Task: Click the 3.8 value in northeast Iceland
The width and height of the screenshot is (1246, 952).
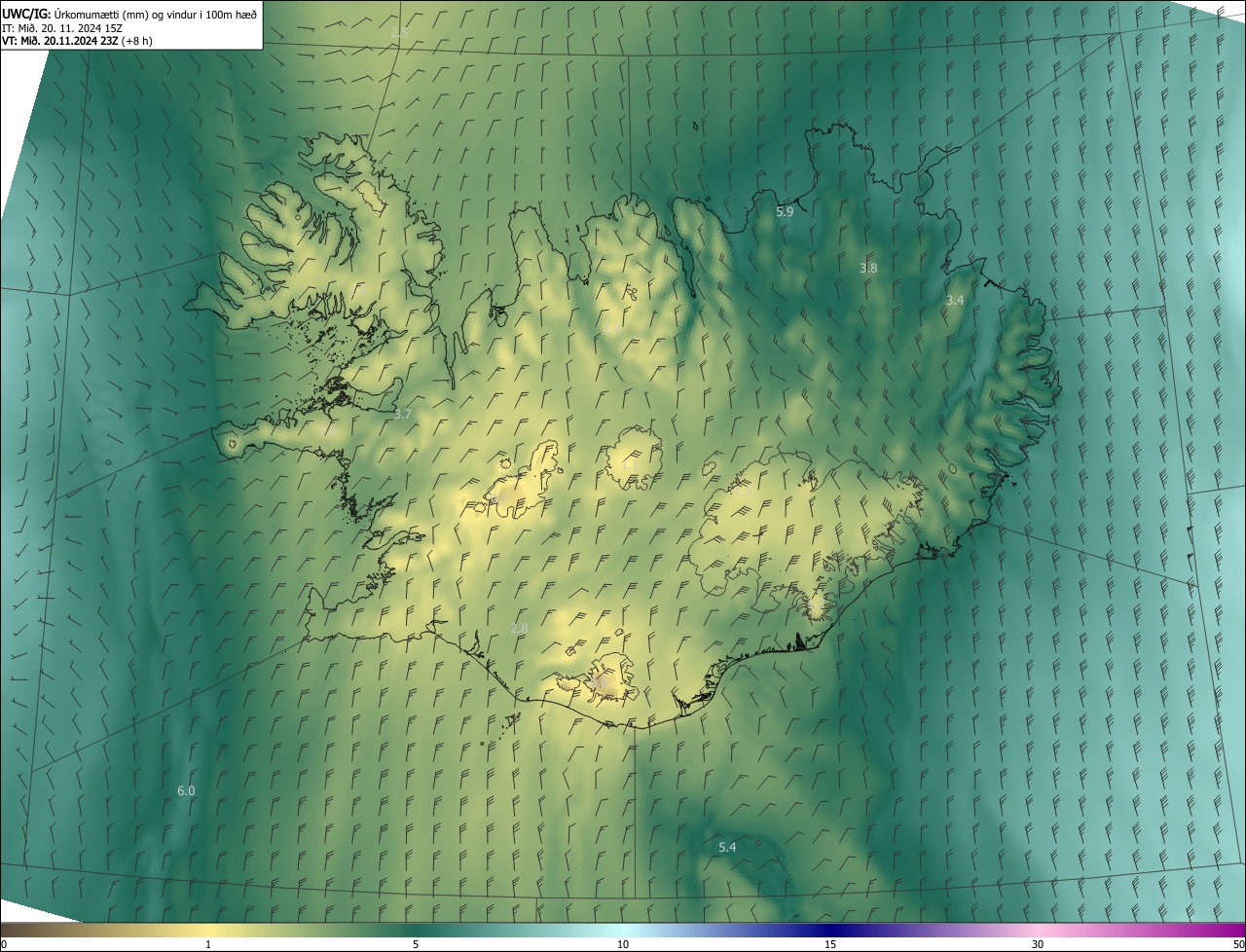Action: tap(868, 268)
